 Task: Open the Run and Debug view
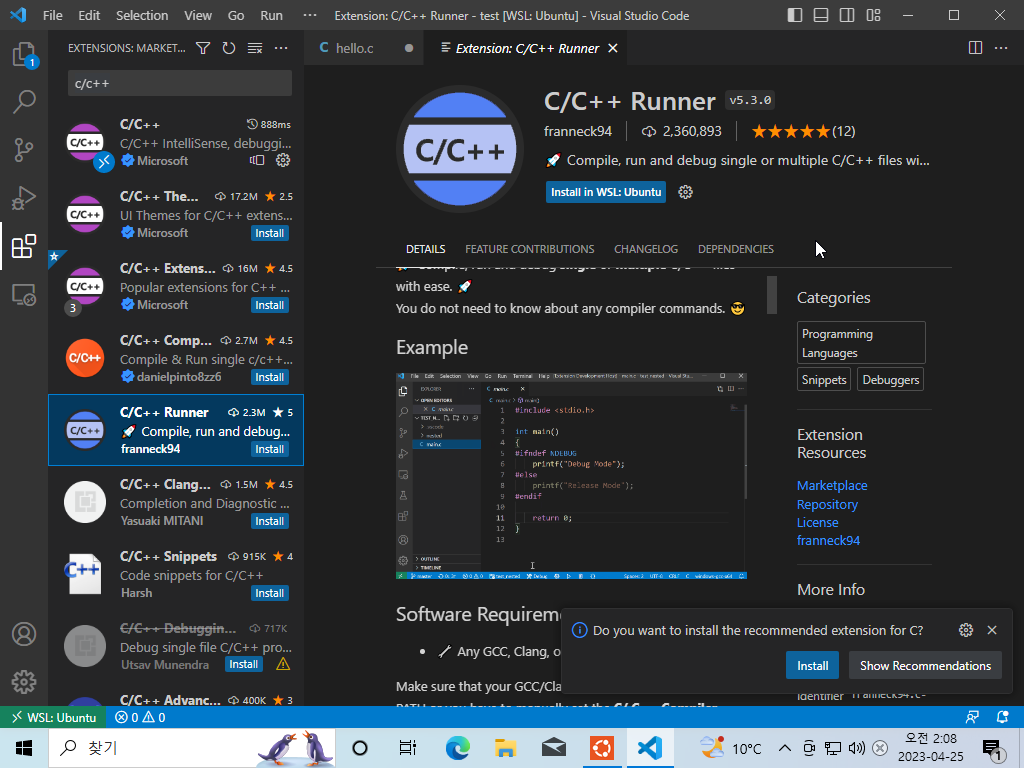point(24,198)
